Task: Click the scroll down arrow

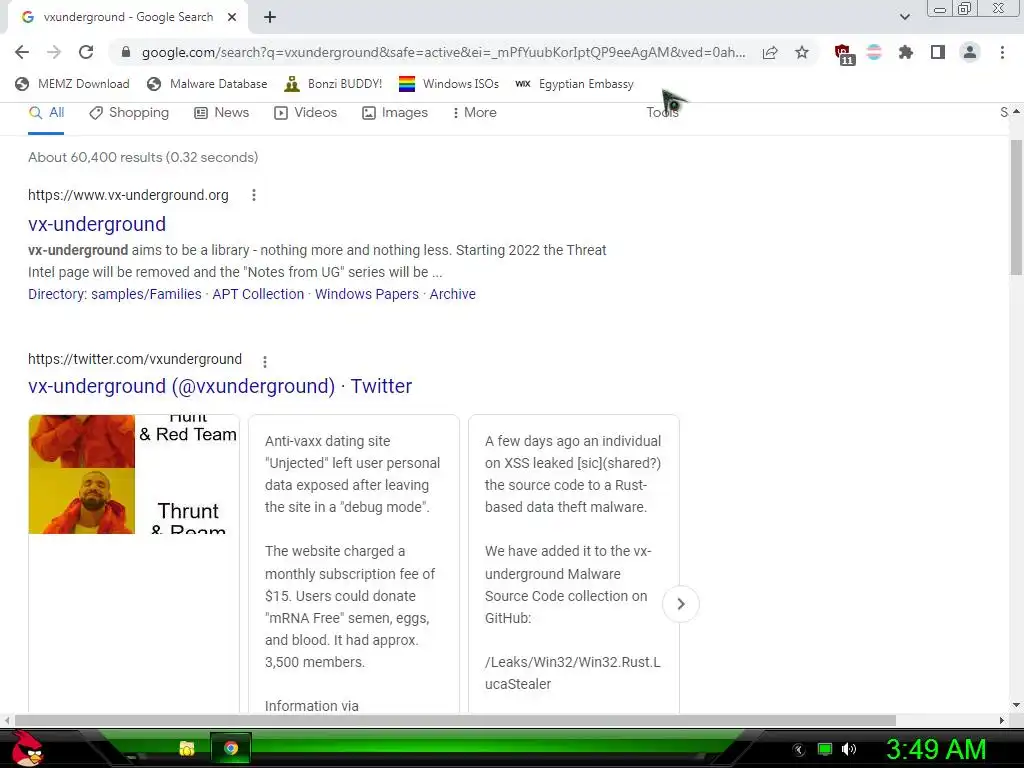Action: point(1016,705)
